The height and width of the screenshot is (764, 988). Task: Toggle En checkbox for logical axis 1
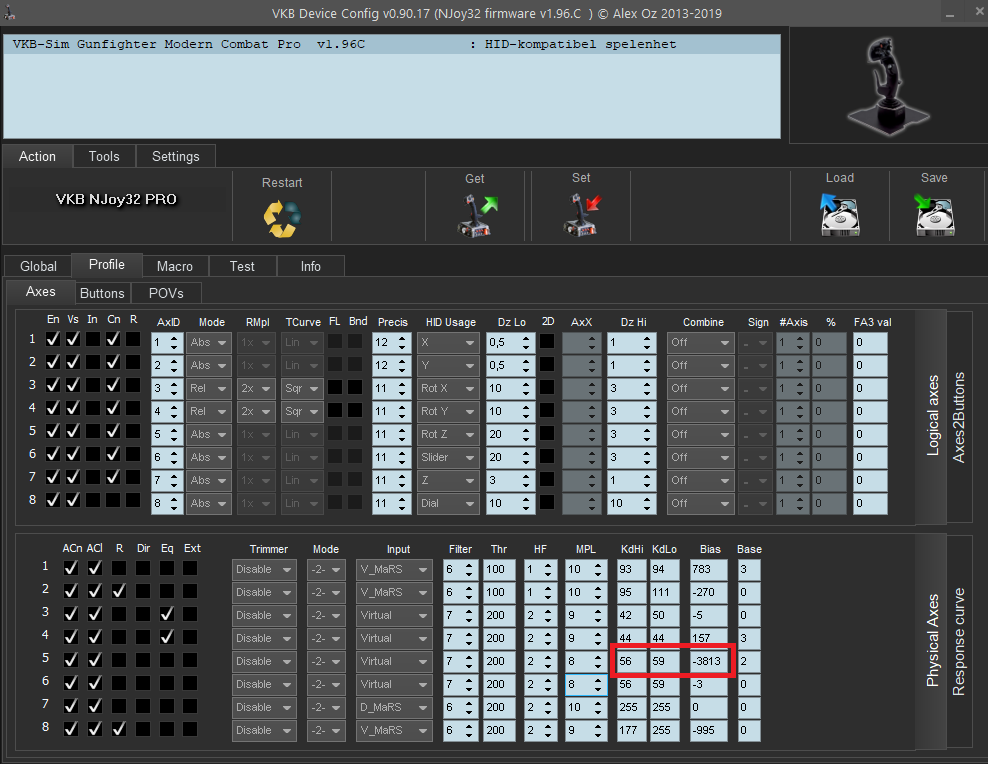tap(53, 339)
